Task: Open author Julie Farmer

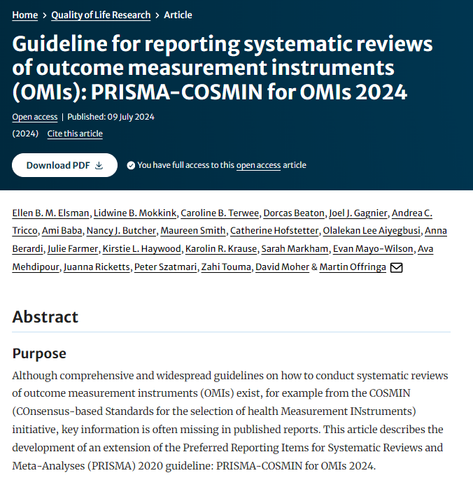Action: pos(73,249)
